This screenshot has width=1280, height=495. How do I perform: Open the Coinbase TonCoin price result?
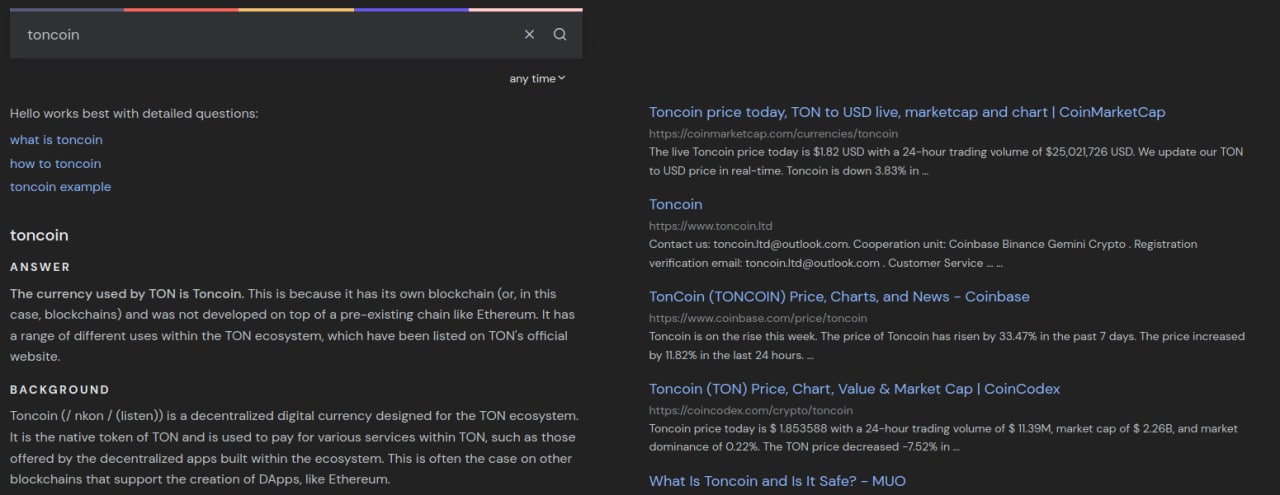click(838, 296)
